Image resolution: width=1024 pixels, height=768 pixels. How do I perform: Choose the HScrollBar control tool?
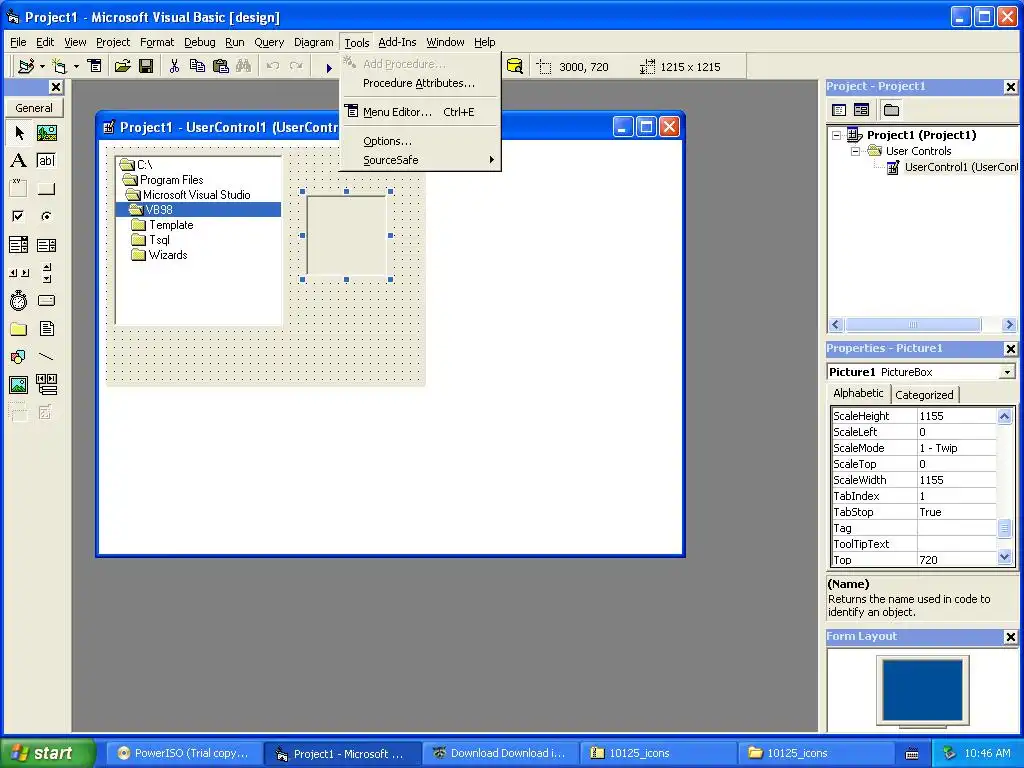coord(19,272)
